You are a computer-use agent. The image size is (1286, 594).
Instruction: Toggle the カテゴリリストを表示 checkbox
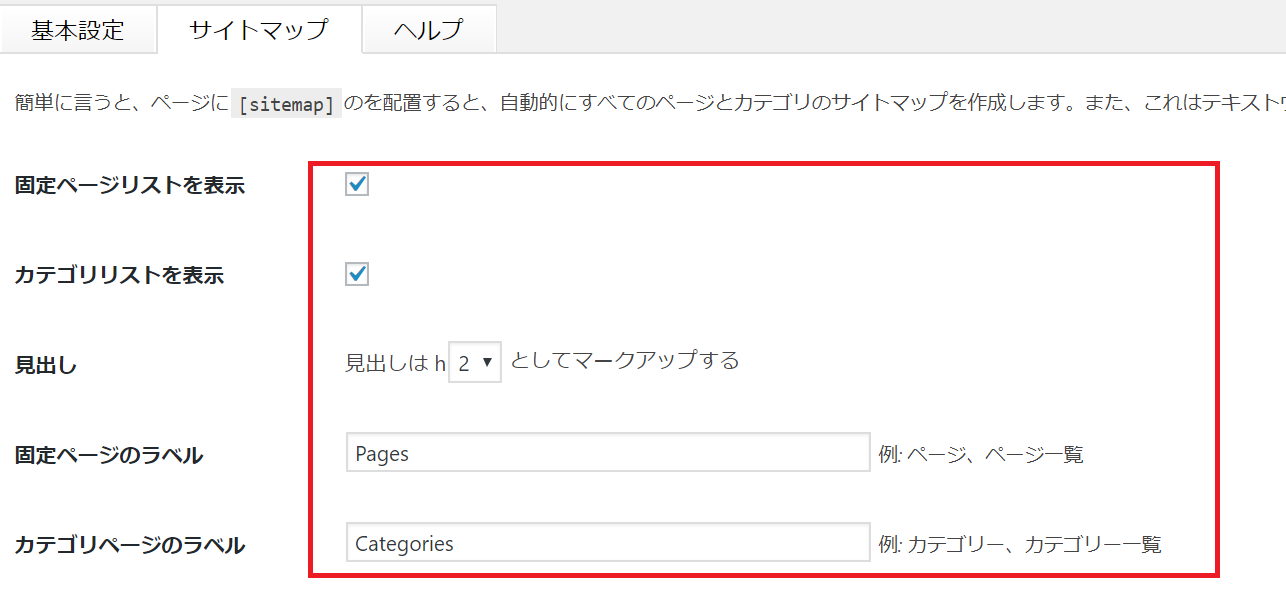[357, 274]
